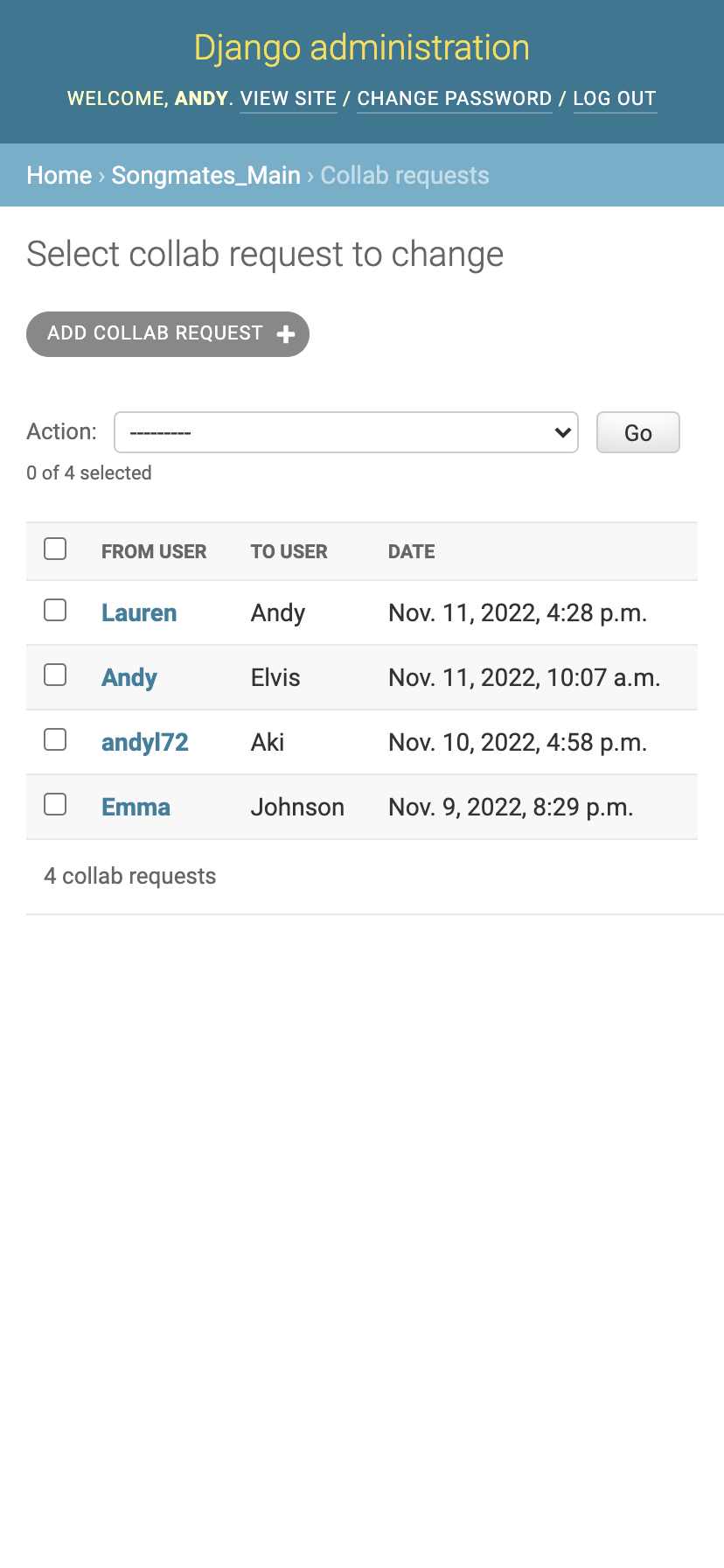Check the Emma request checkbox
This screenshot has height=1568, width=724.
(55, 804)
